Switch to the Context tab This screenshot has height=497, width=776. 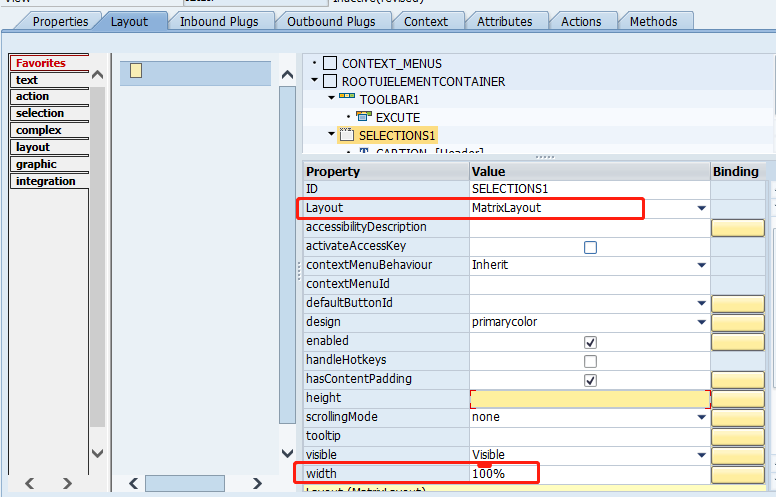pos(426,21)
